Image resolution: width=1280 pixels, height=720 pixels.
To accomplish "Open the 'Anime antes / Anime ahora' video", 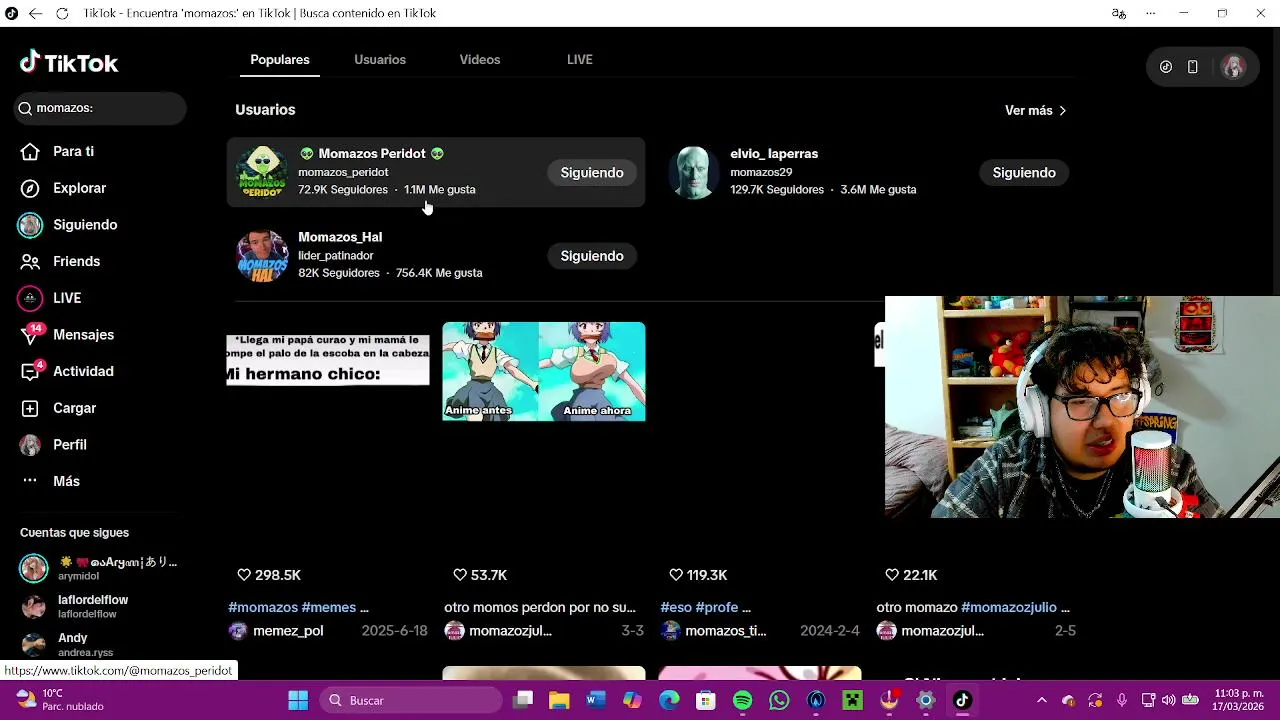I will 544,371.
